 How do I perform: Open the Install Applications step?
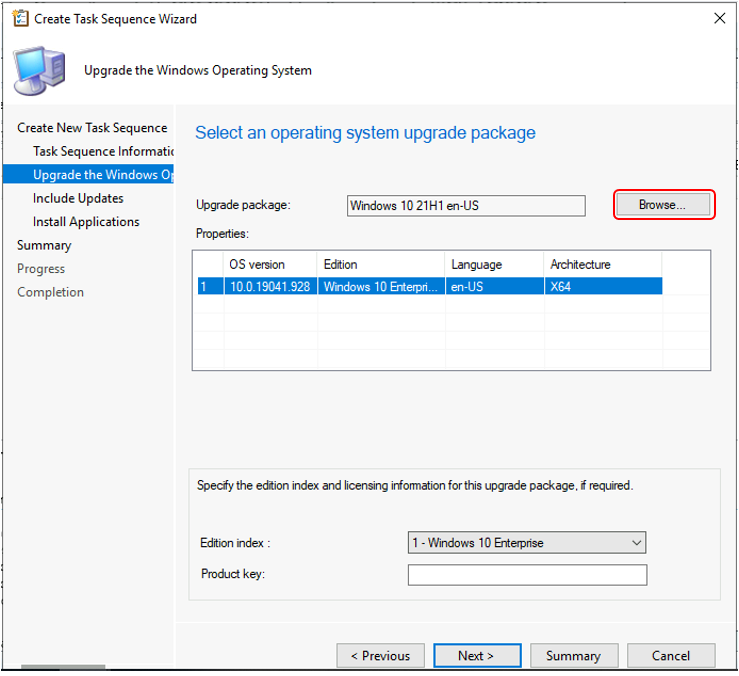pos(86,222)
